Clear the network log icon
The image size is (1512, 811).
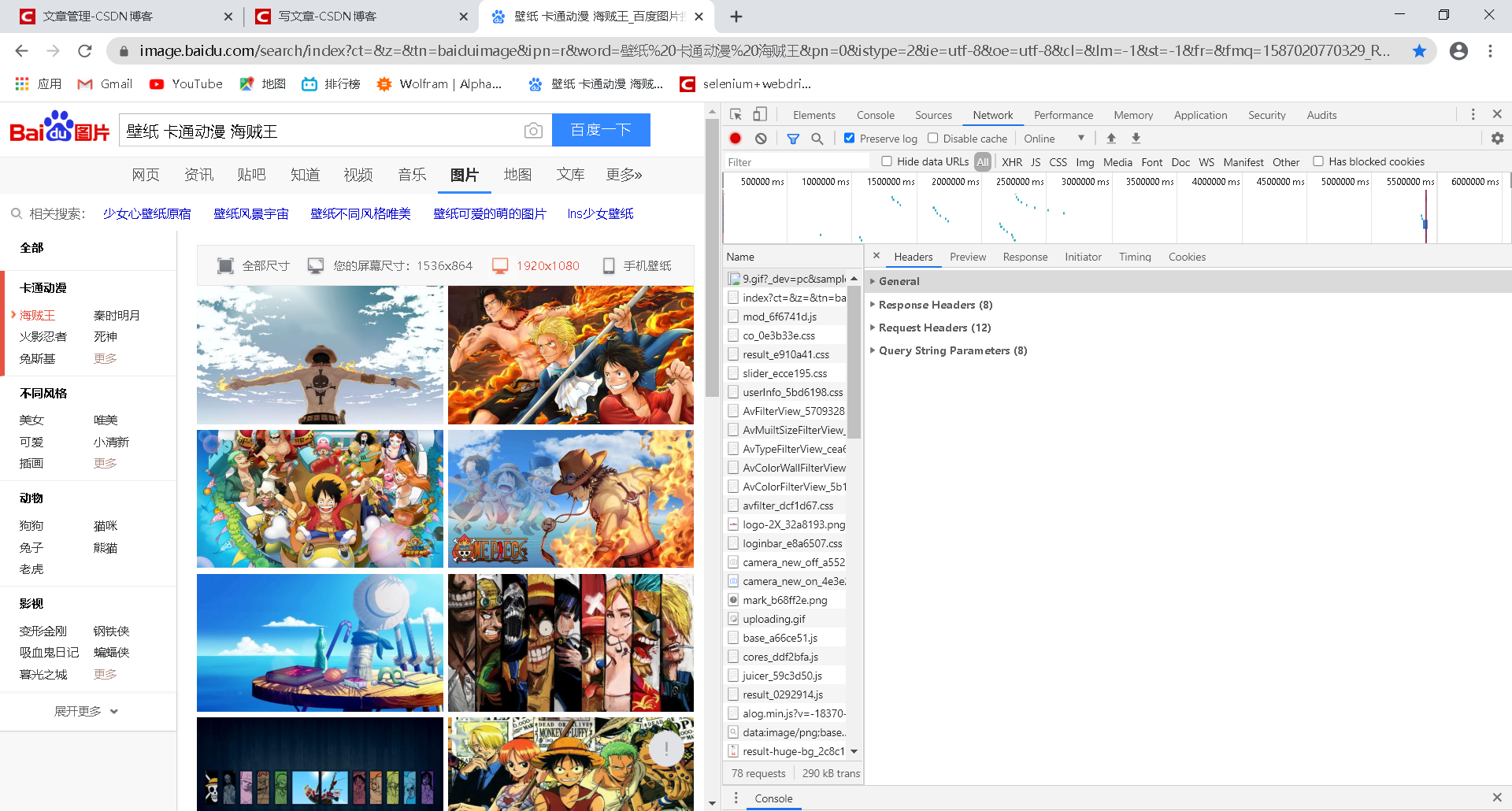(761, 139)
